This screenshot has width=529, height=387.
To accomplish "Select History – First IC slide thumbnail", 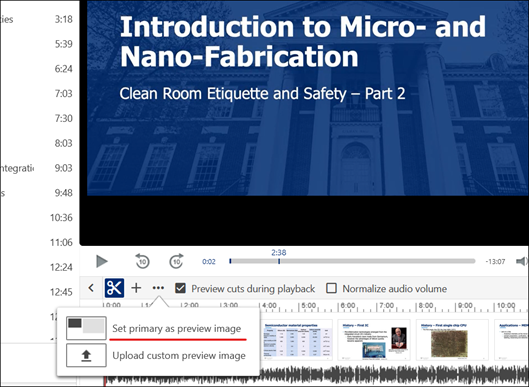I will pos(374,340).
